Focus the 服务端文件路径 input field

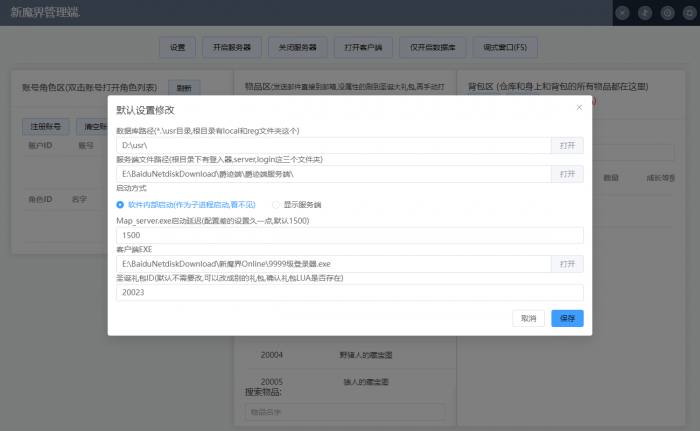(x=333, y=174)
